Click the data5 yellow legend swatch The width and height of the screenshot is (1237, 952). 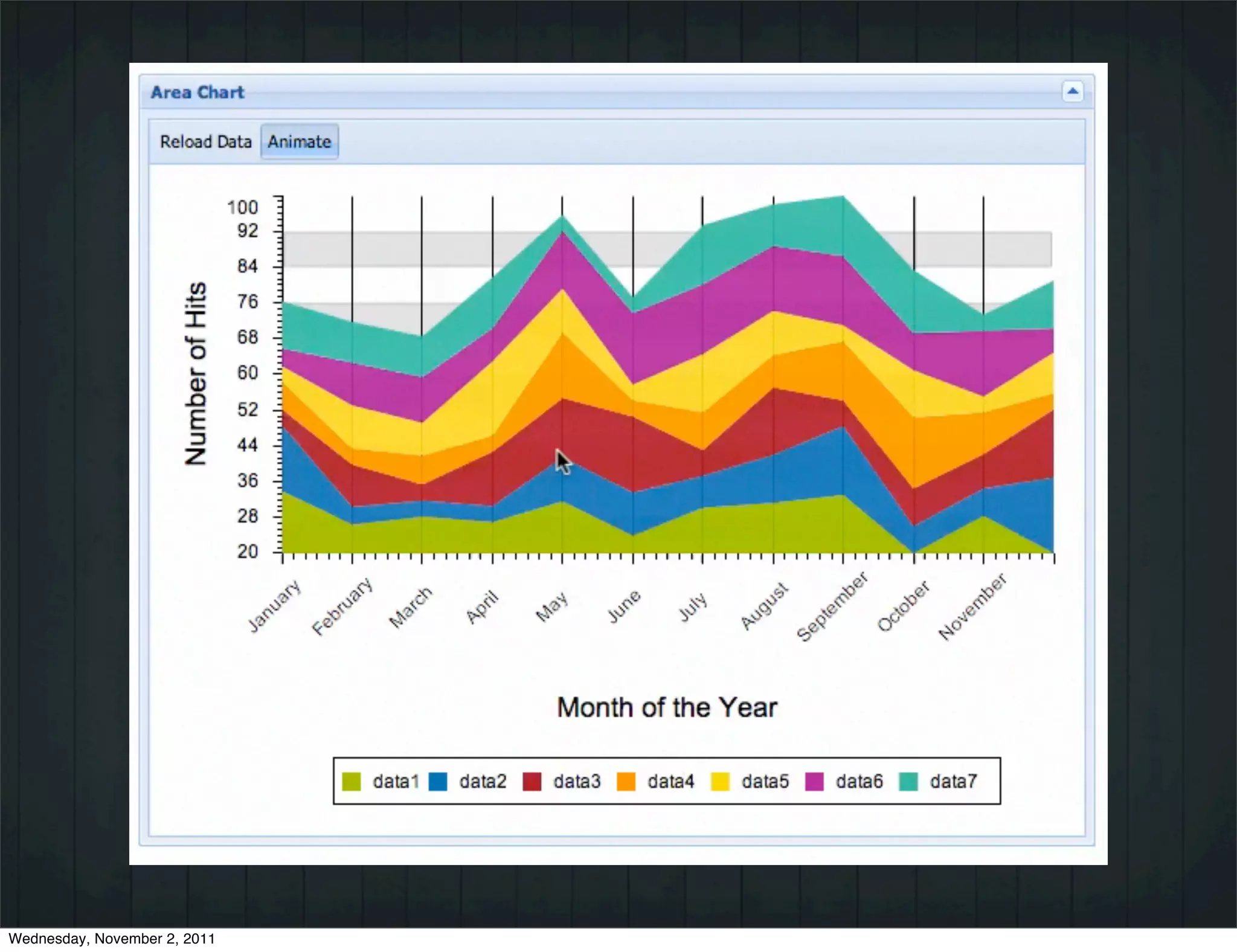point(720,781)
